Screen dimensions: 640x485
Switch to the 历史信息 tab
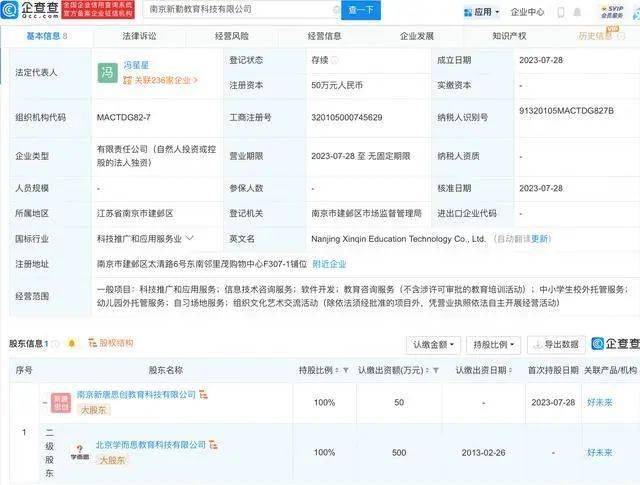click(x=601, y=36)
